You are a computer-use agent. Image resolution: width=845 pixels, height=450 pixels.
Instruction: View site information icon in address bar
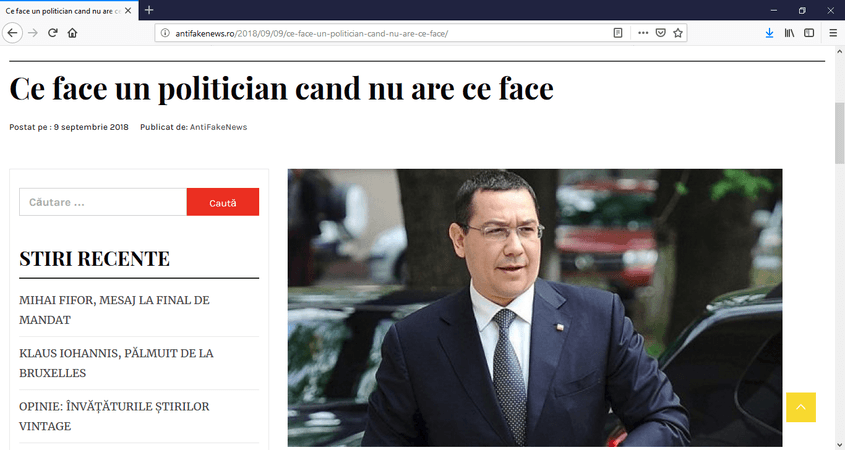[x=165, y=33]
